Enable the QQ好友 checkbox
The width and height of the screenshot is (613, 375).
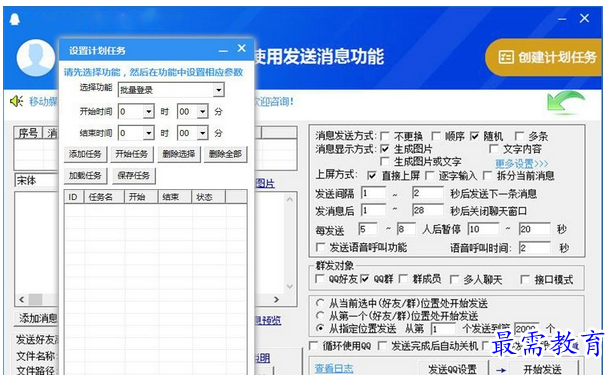click(x=319, y=279)
